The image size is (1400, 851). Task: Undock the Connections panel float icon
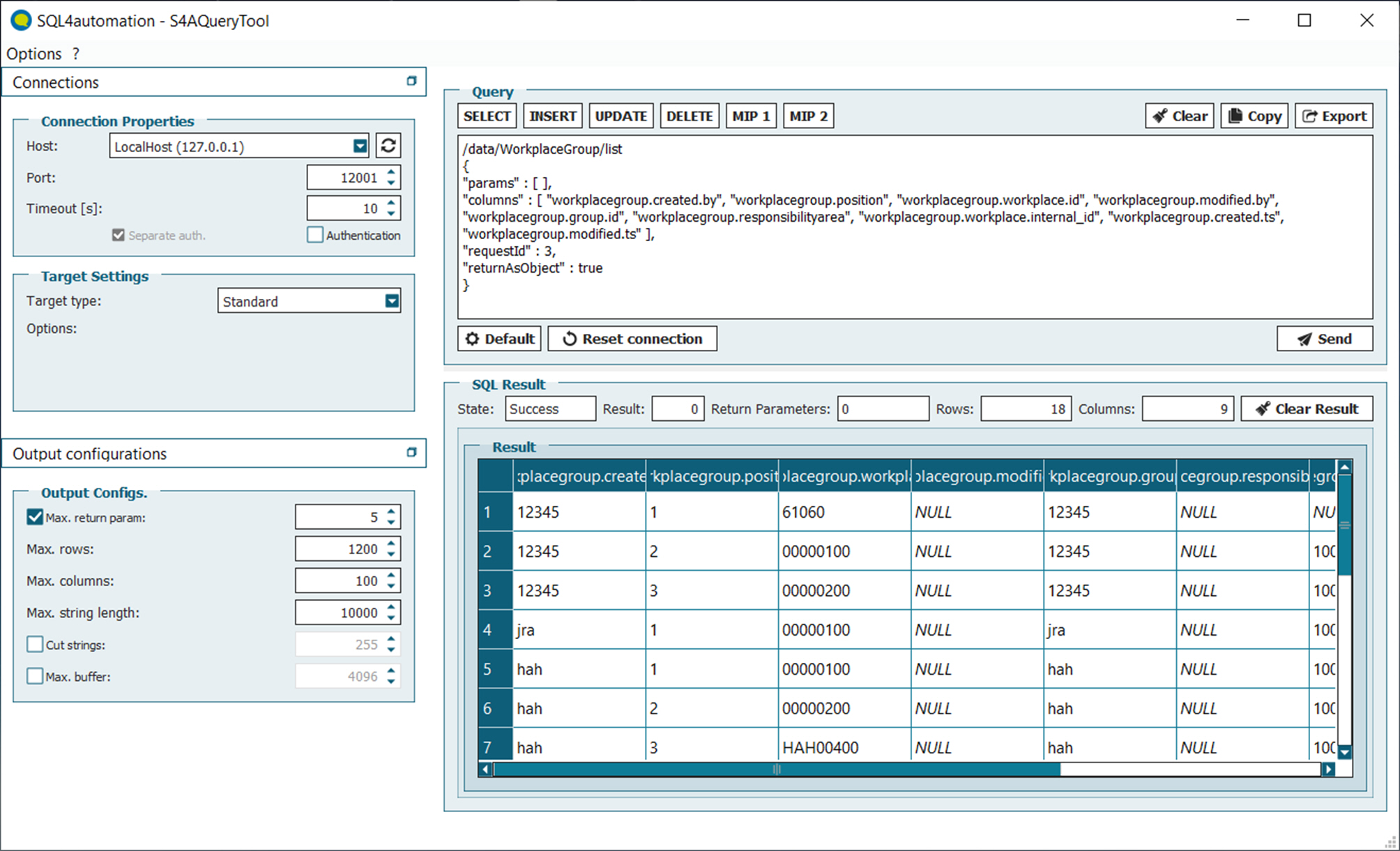coord(411,82)
